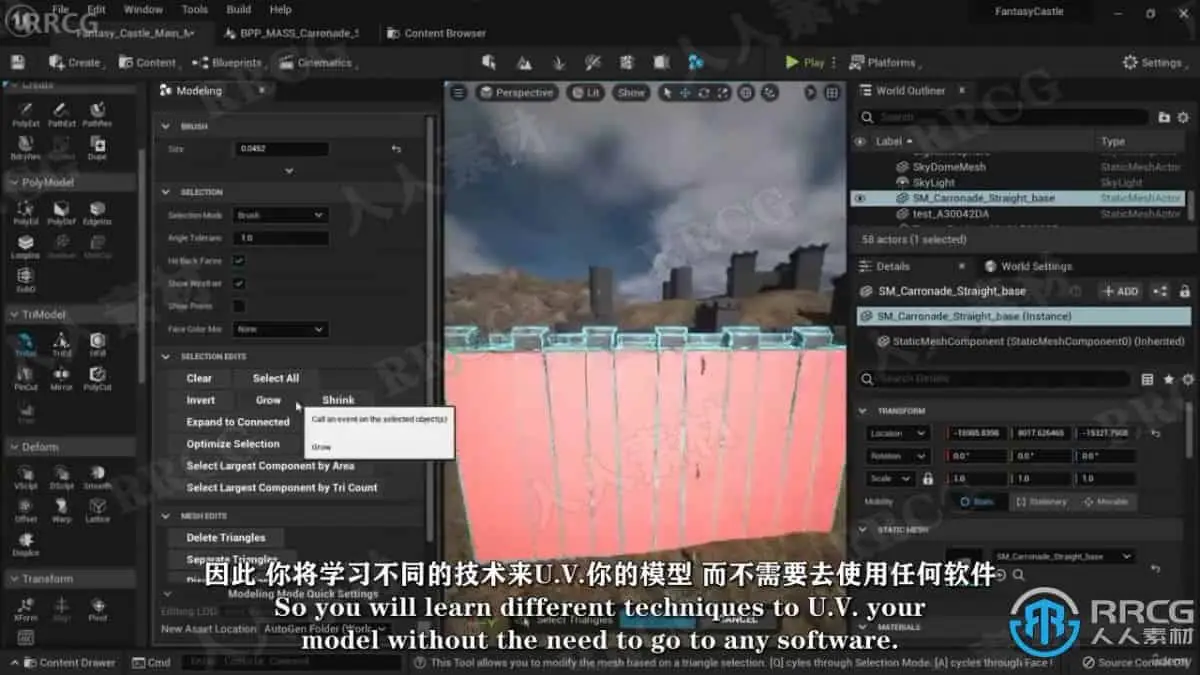Open the Perspective viewport dropdown
Image resolution: width=1200 pixels, height=675 pixels.
516,93
